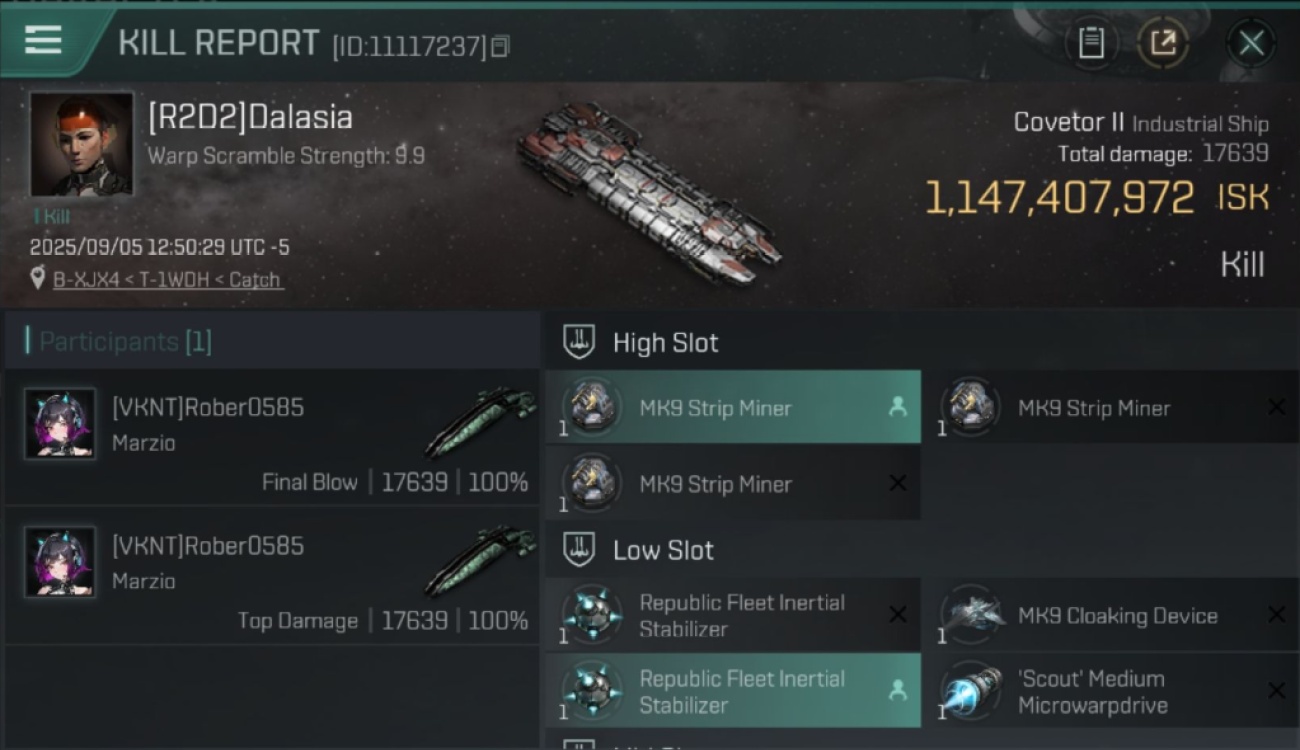Click the Low Slot section icon

tap(580, 550)
